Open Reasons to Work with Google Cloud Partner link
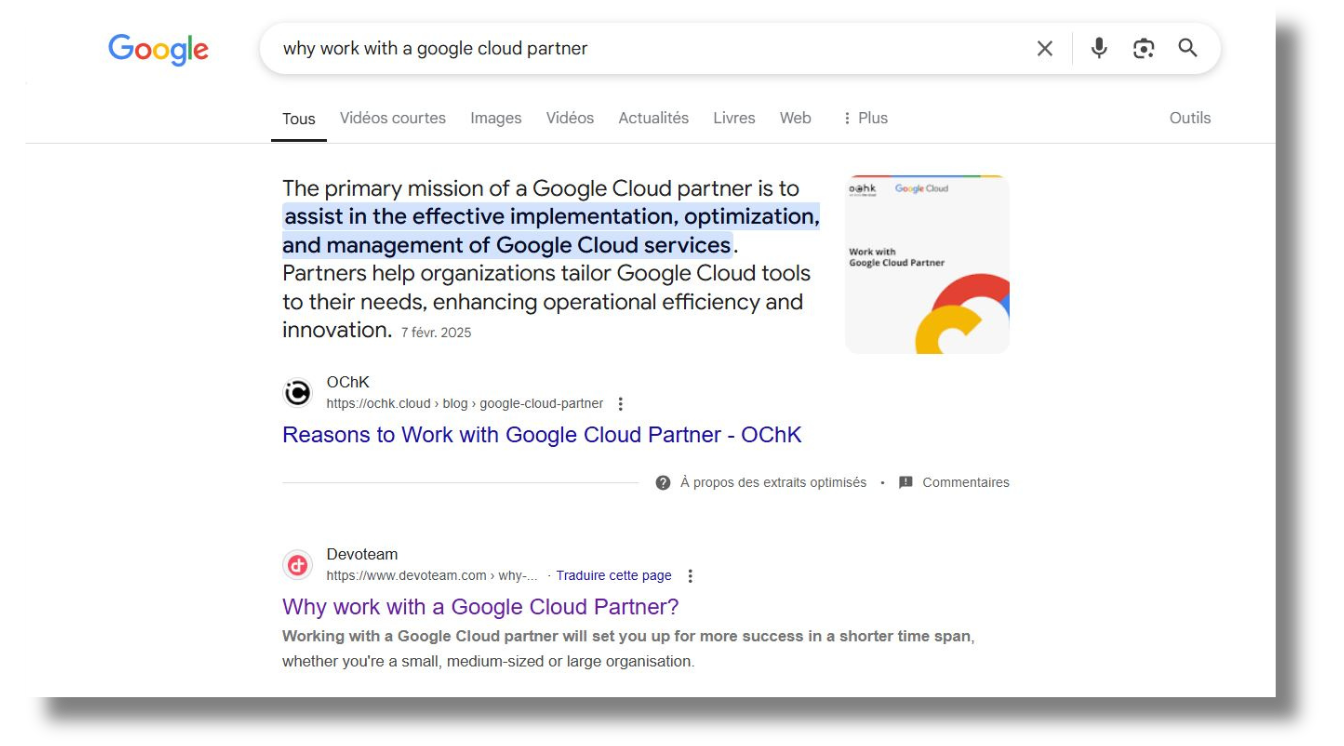This screenshot has height=746, width=1344. 542,435
